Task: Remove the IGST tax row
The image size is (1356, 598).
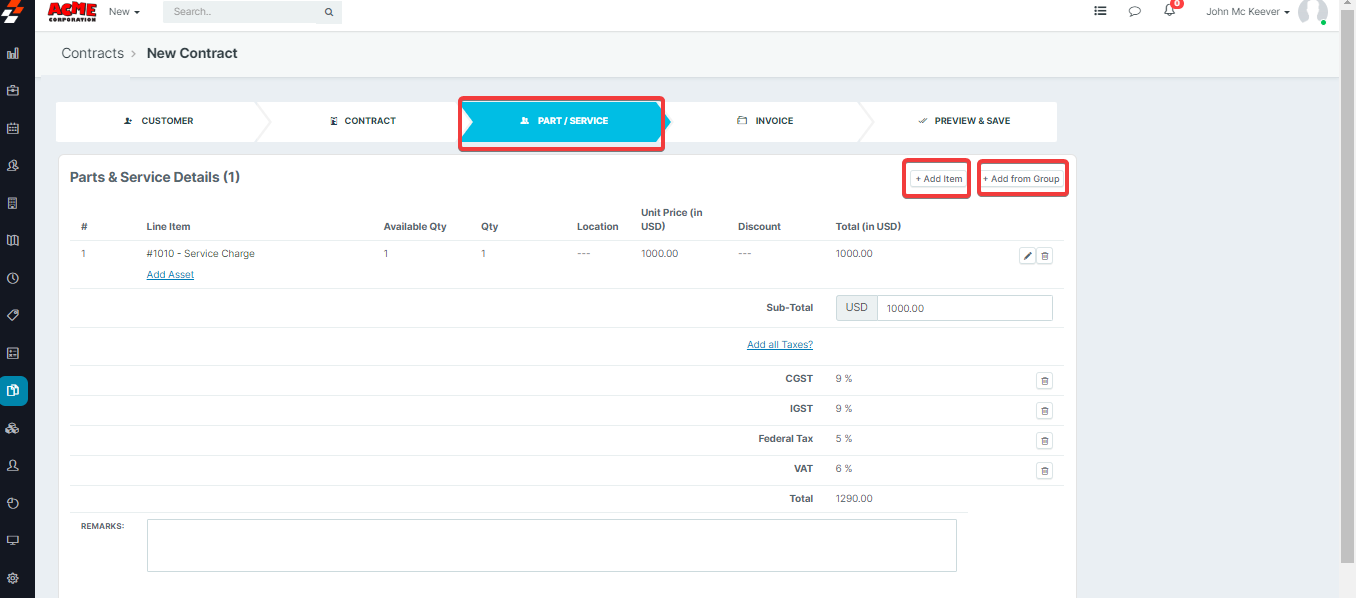Action: click(x=1044, y=411)
